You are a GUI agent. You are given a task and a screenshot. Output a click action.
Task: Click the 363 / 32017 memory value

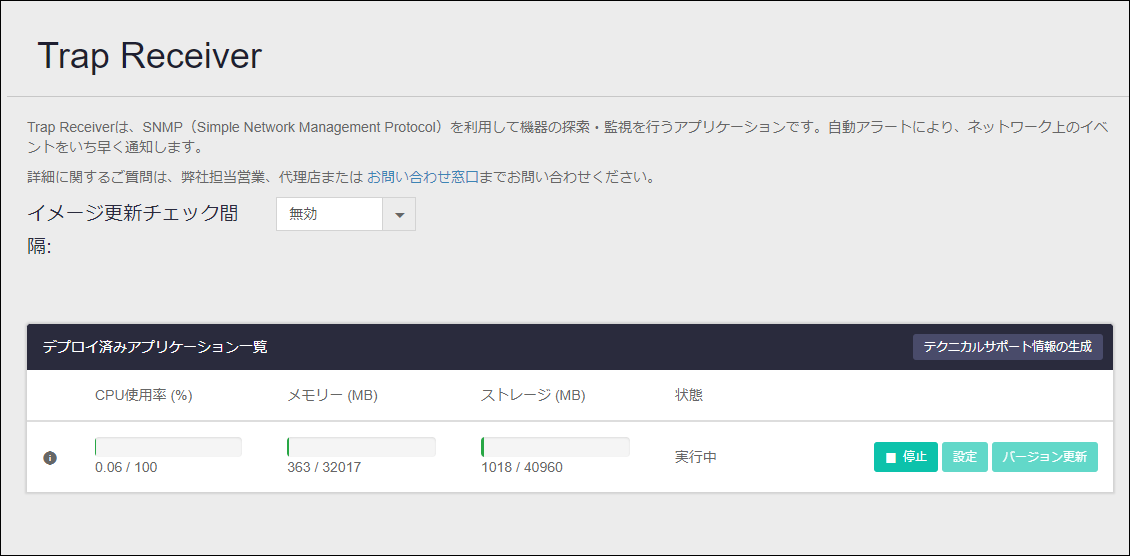(x=324, y=467)
